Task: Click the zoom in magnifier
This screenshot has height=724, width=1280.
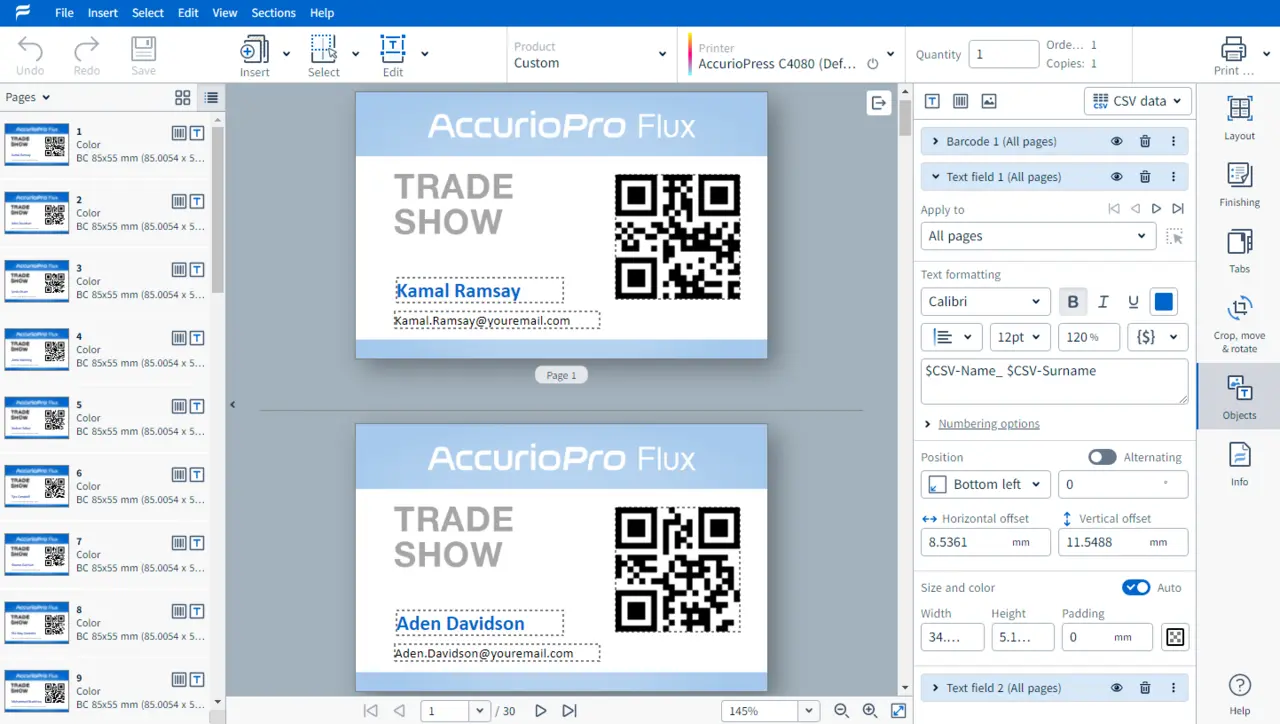Action: [870, 711]
